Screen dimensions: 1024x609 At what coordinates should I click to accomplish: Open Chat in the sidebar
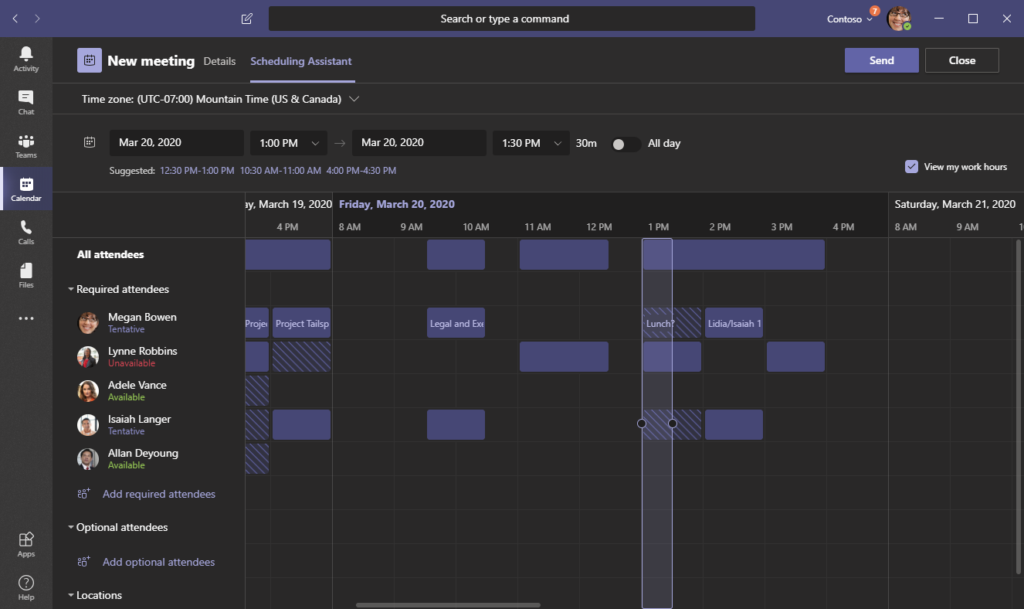click(x=26, y=102)
